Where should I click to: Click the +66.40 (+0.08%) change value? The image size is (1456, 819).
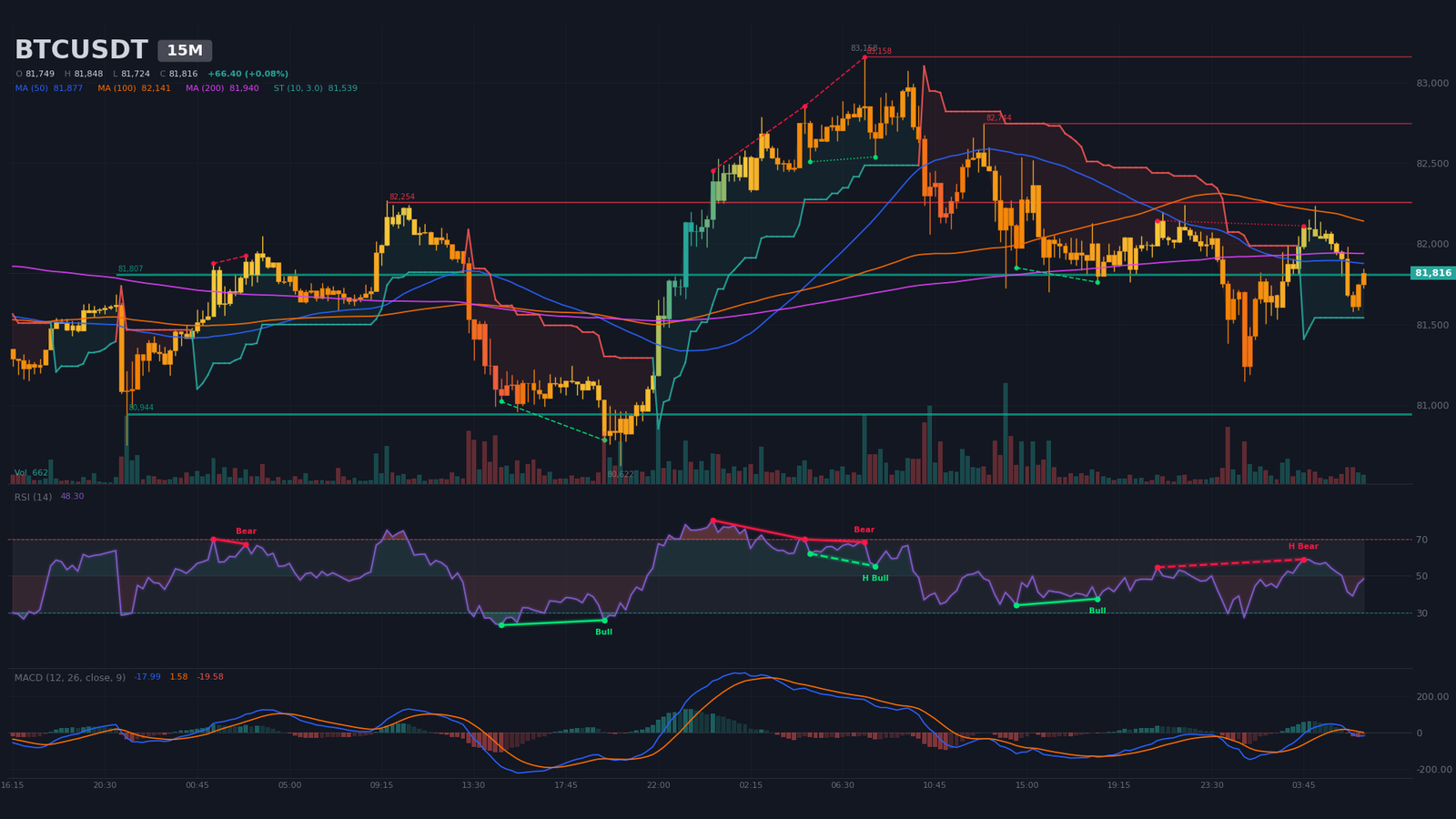click(x=248, y=74)
